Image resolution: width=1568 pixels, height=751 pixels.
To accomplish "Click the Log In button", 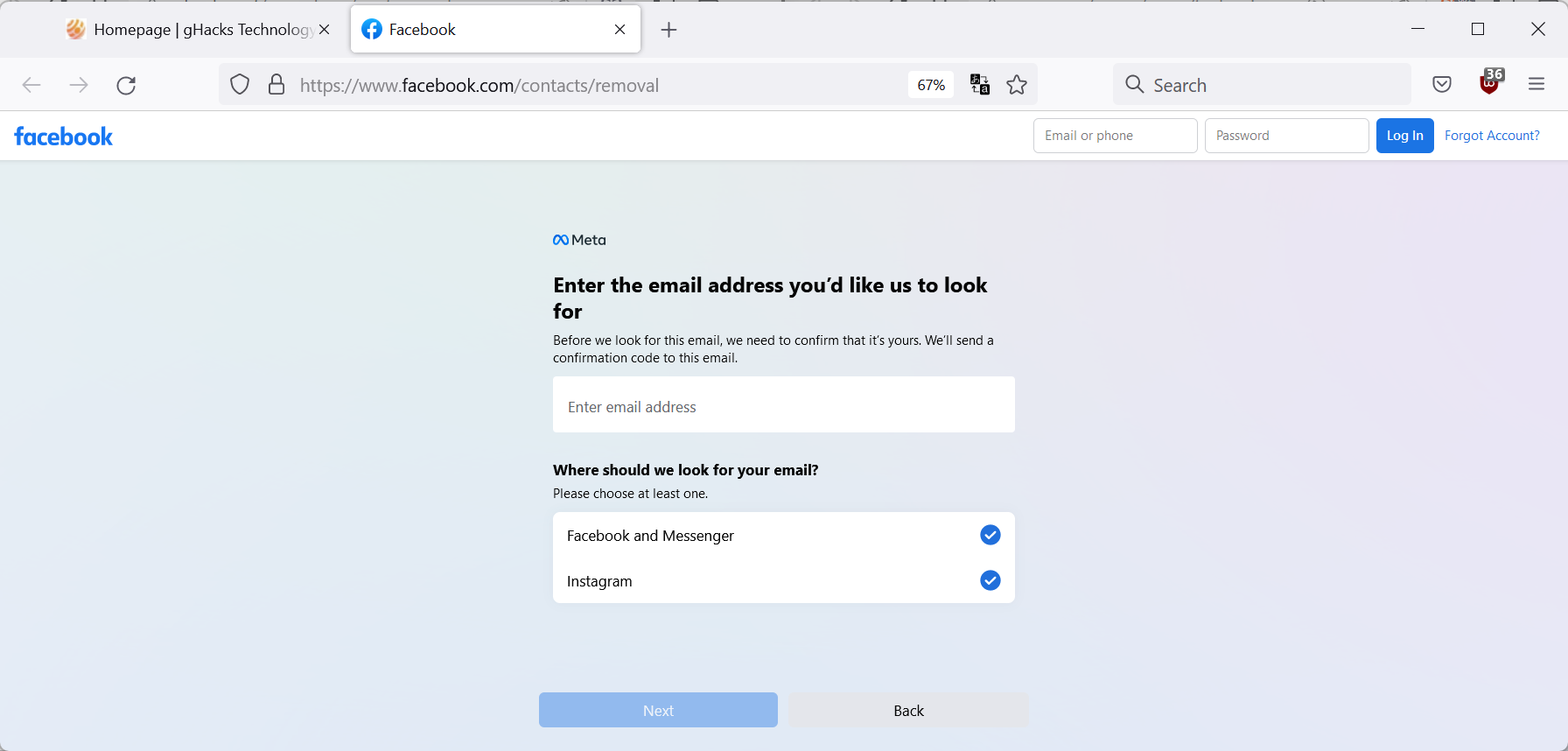I will [x=1405, y=136].
